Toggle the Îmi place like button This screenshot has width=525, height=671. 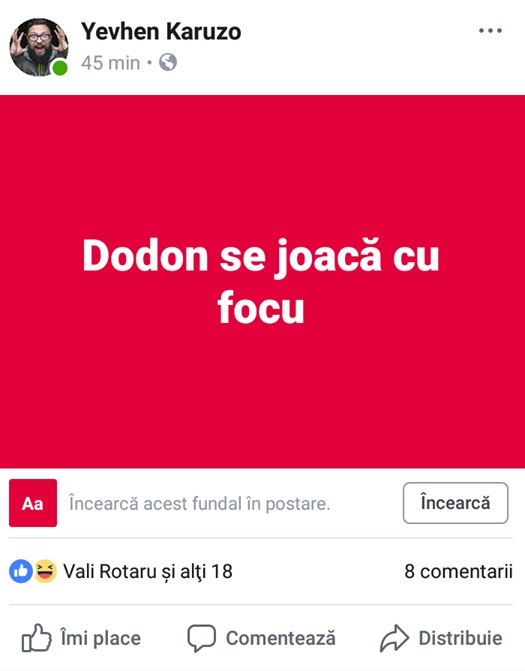tap(81, 638)
